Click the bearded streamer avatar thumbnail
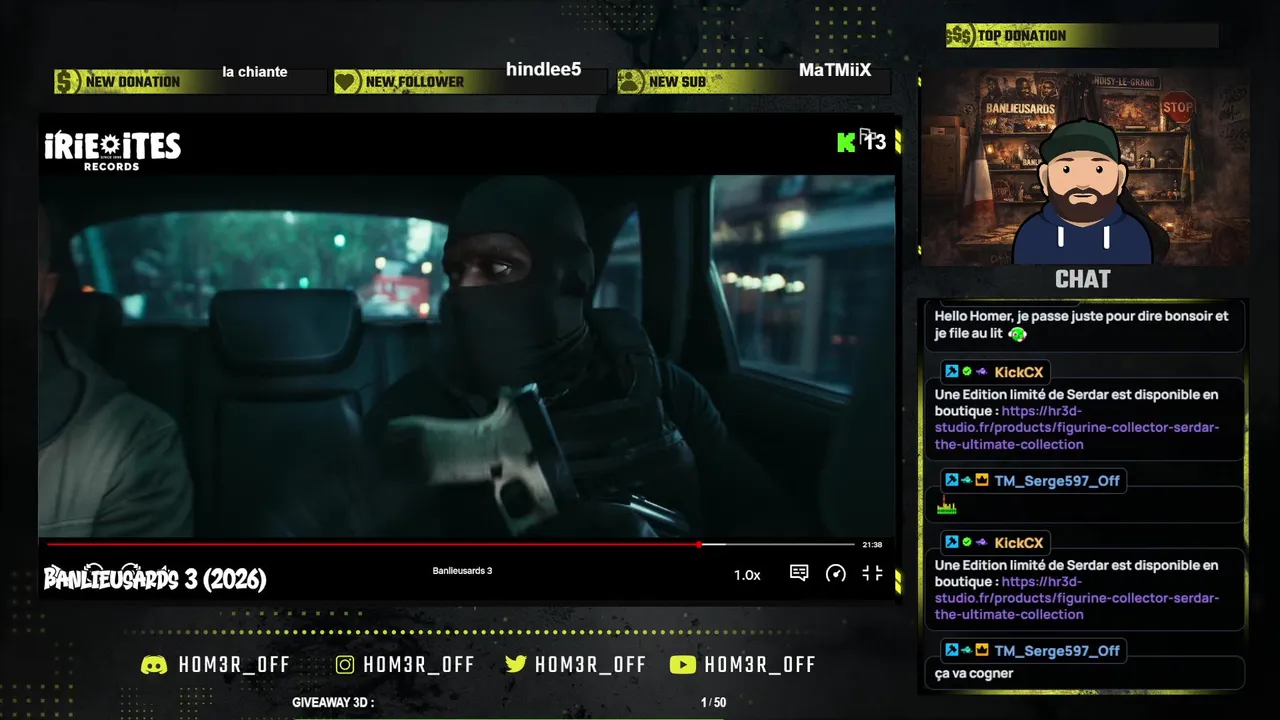Viewport: 1280px width, 720px height. [1085, 166]
